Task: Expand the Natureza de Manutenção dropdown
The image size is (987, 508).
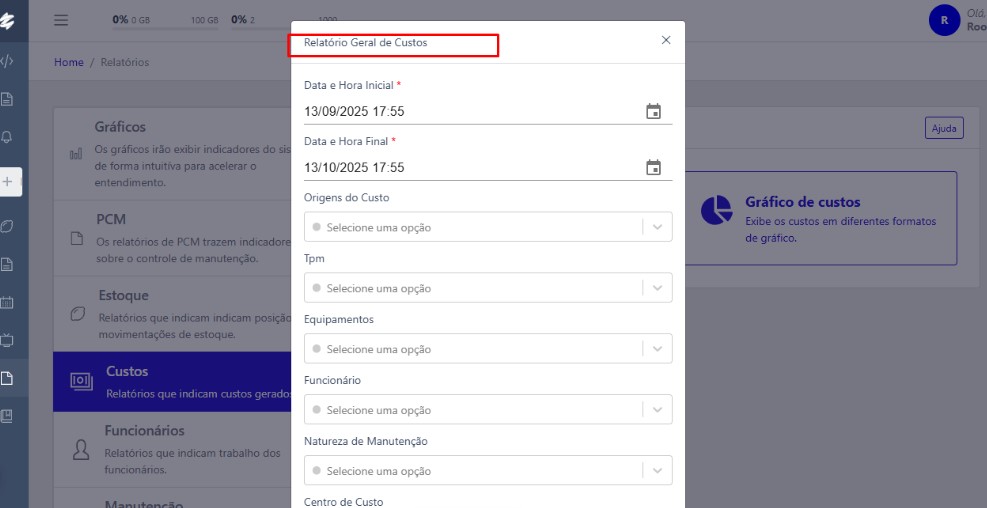Action: click(x=488, y=471)
